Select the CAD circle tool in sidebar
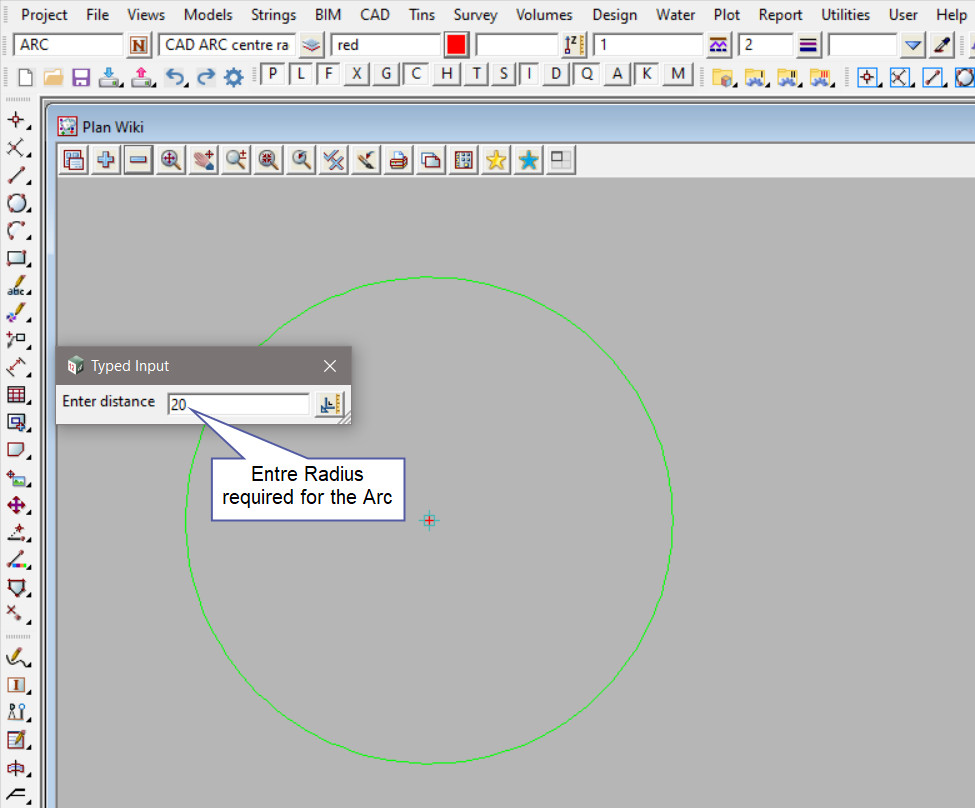This screenshot has height=808, width=975. point(17,204)
